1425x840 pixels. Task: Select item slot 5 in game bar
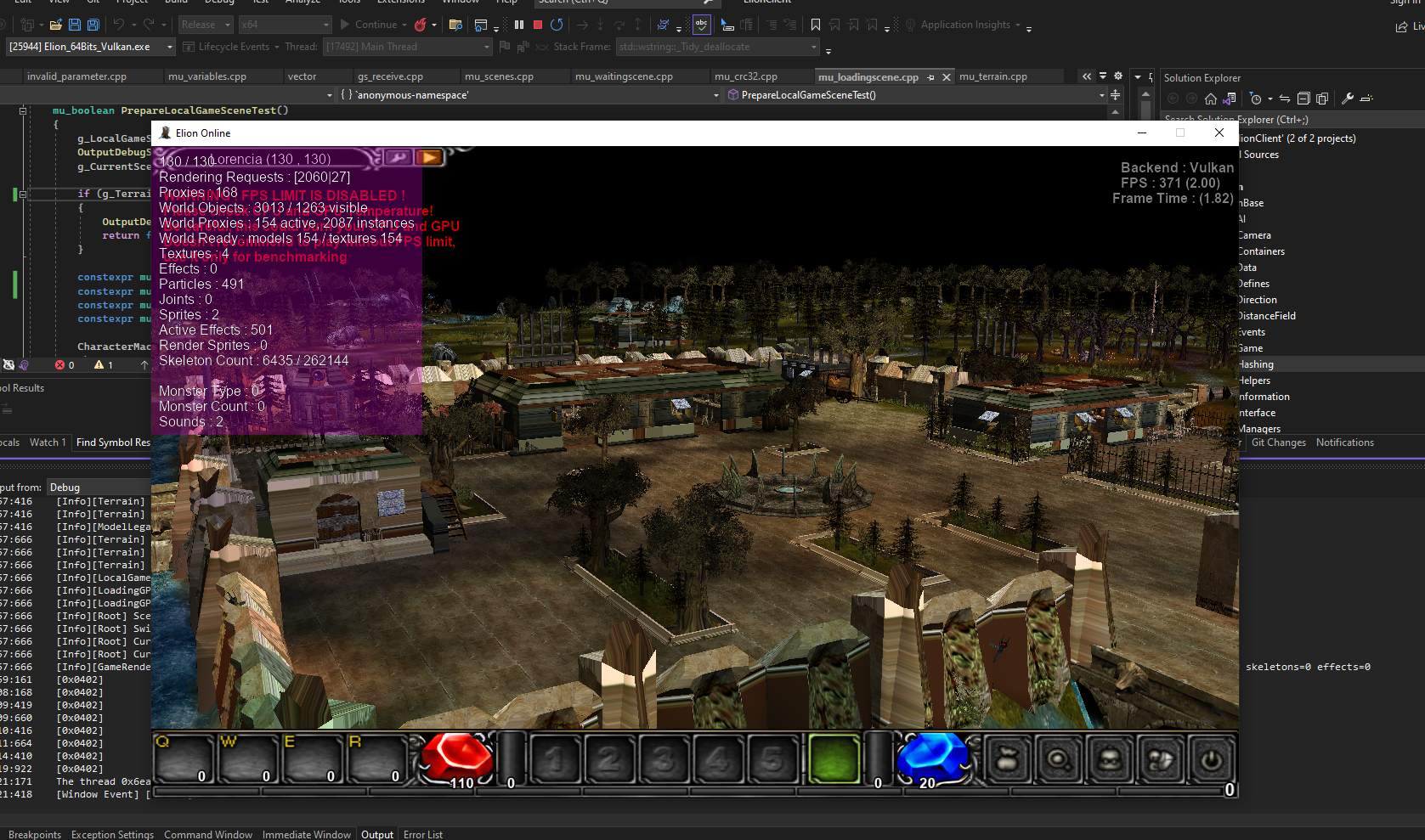772,759
